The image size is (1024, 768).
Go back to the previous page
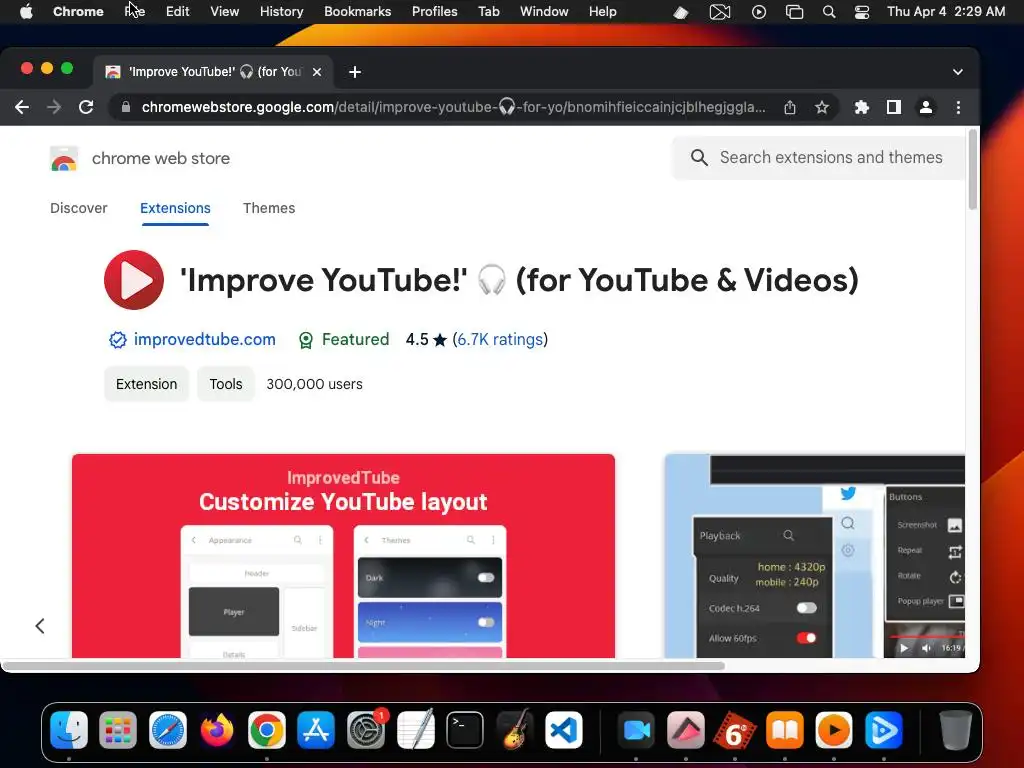pos(22,107)
